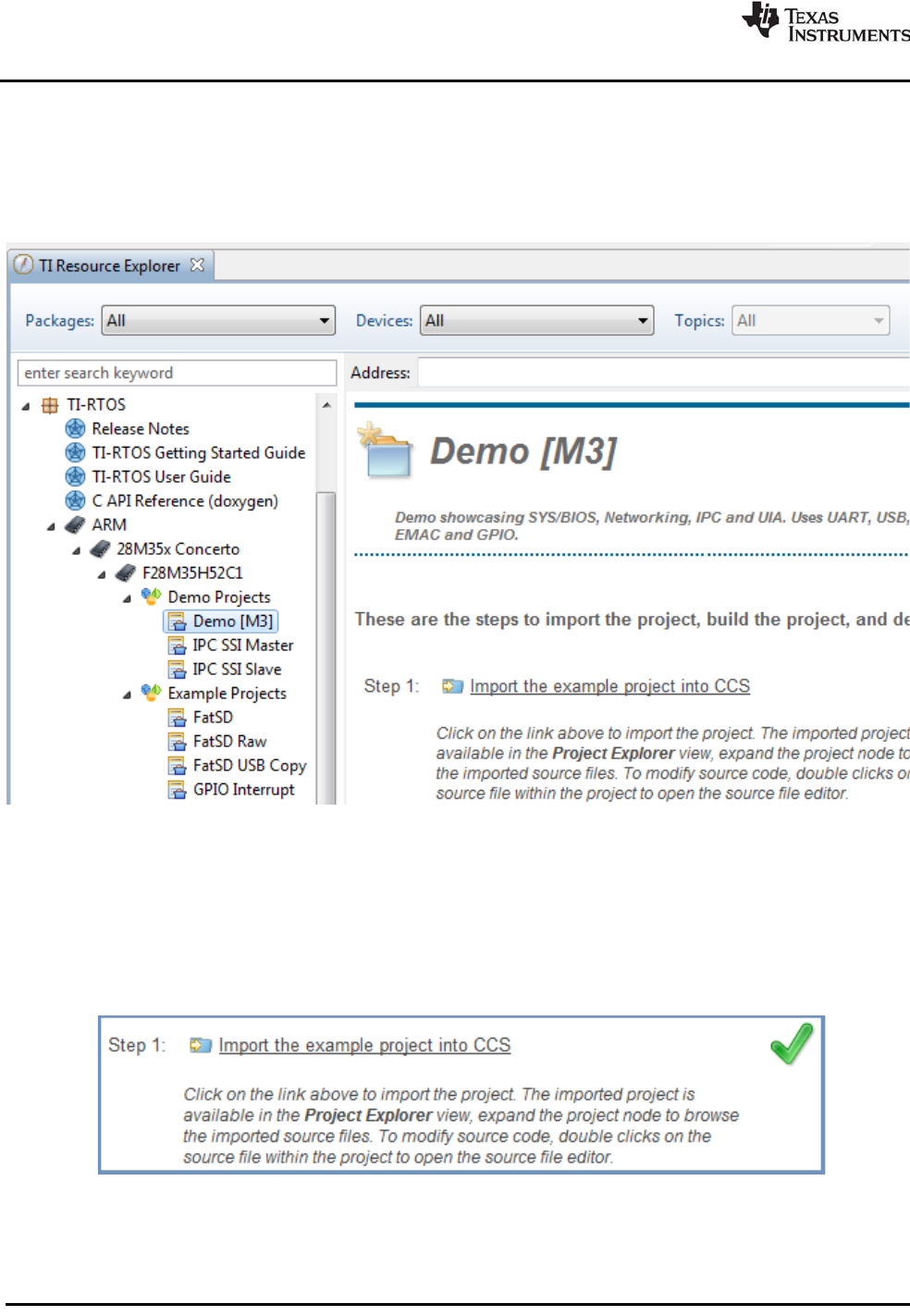
Task: Click the FatSD USB Copy project icon
Action: 177,766
